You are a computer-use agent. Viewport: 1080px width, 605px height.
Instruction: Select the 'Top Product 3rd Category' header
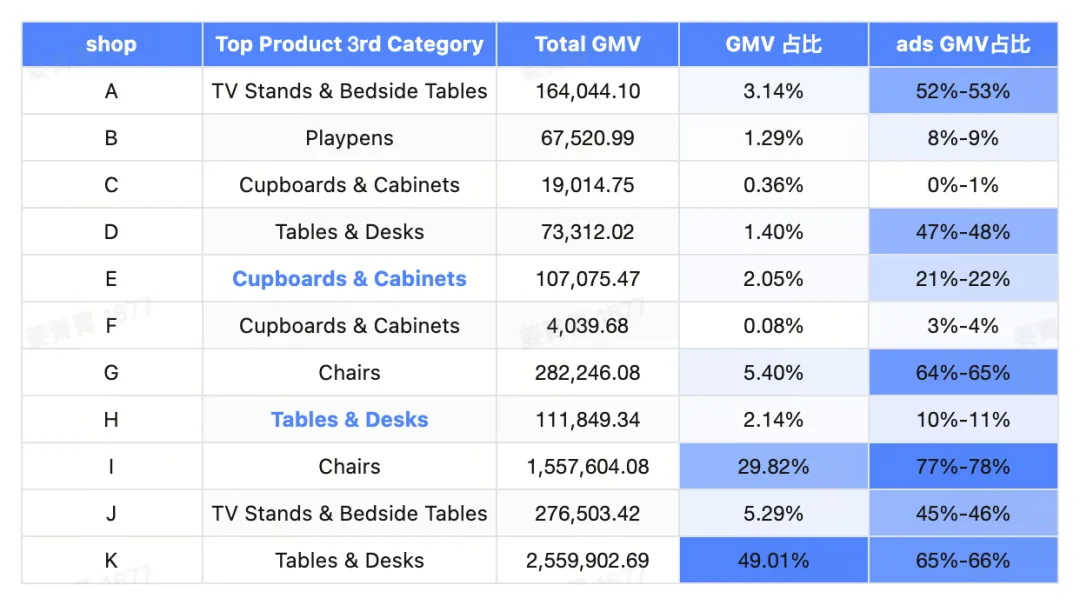[349, 44]
